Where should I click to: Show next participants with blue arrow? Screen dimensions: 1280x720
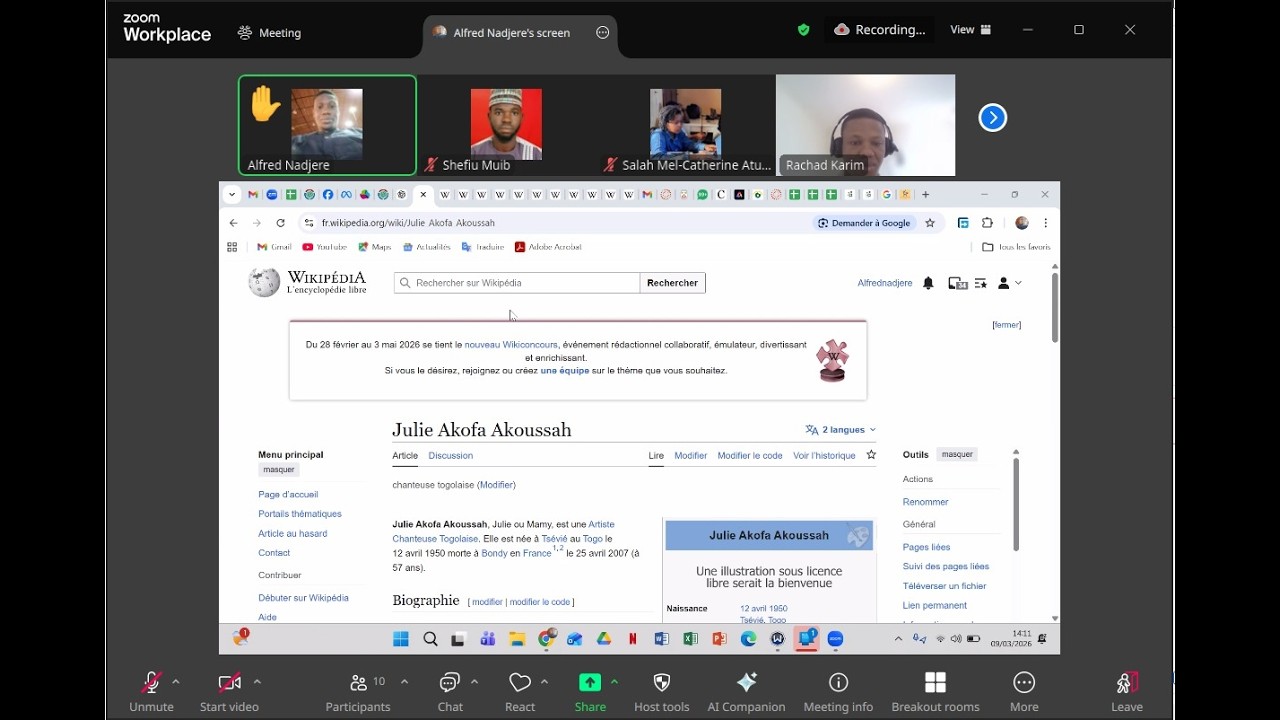[x=992, y=118]
